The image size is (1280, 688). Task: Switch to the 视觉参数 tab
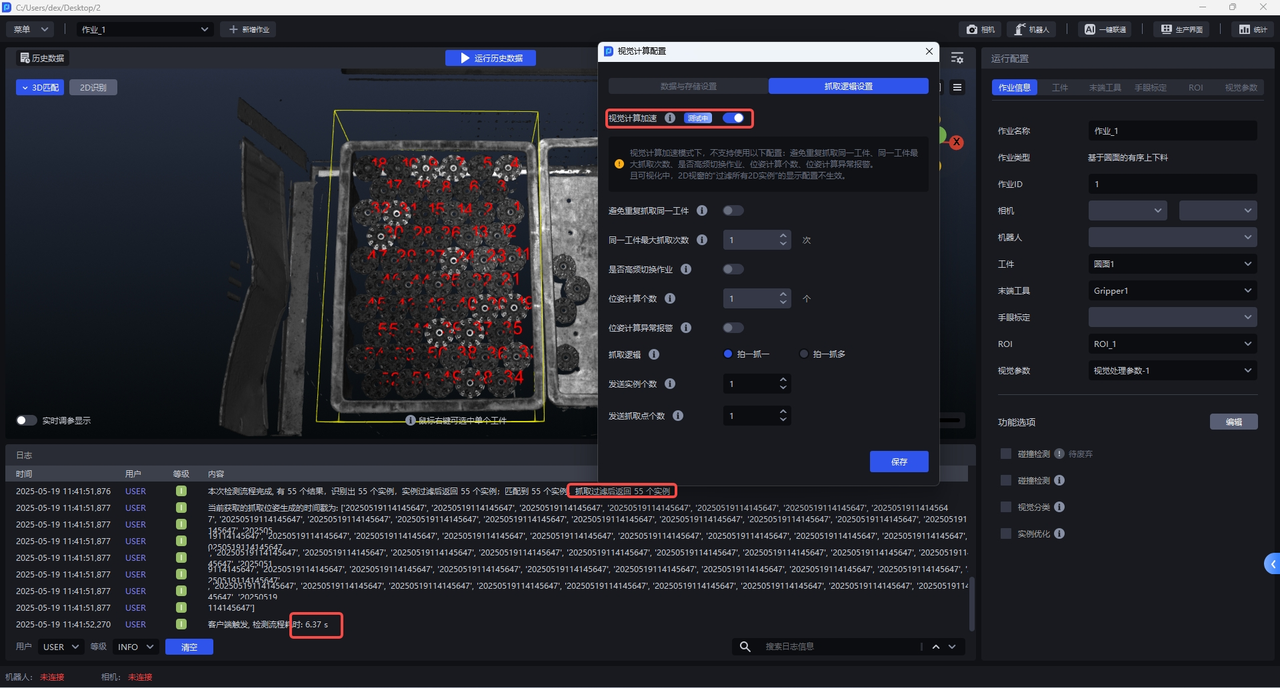(1241, 88)
